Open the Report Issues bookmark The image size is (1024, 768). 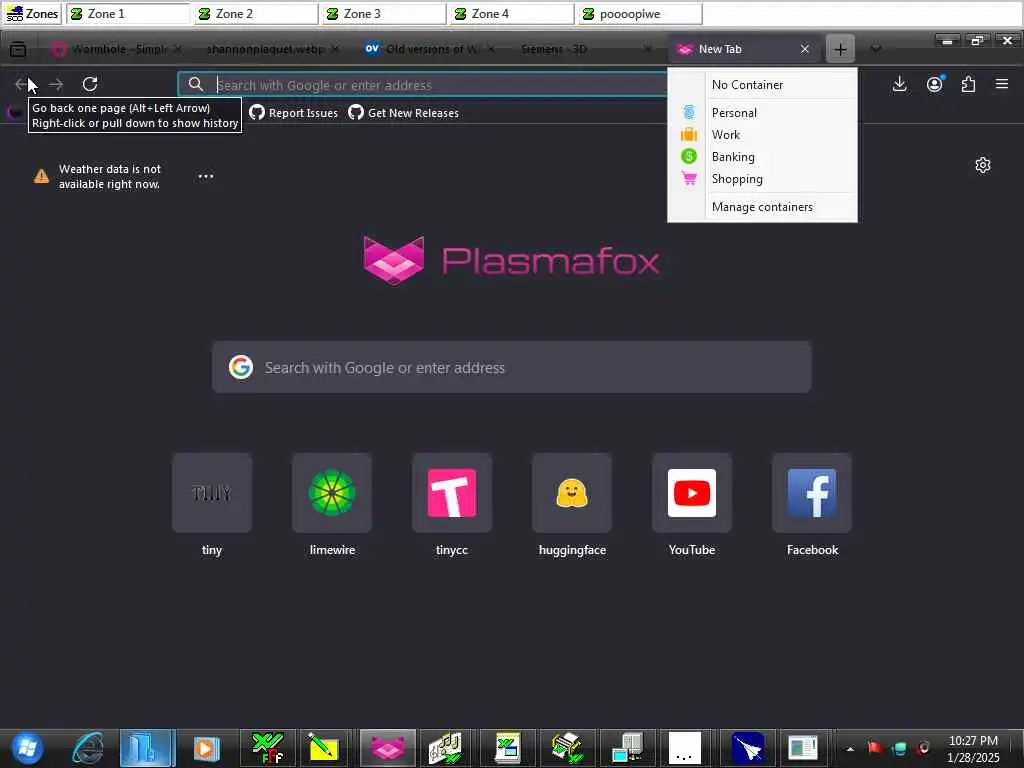[294, 113]
